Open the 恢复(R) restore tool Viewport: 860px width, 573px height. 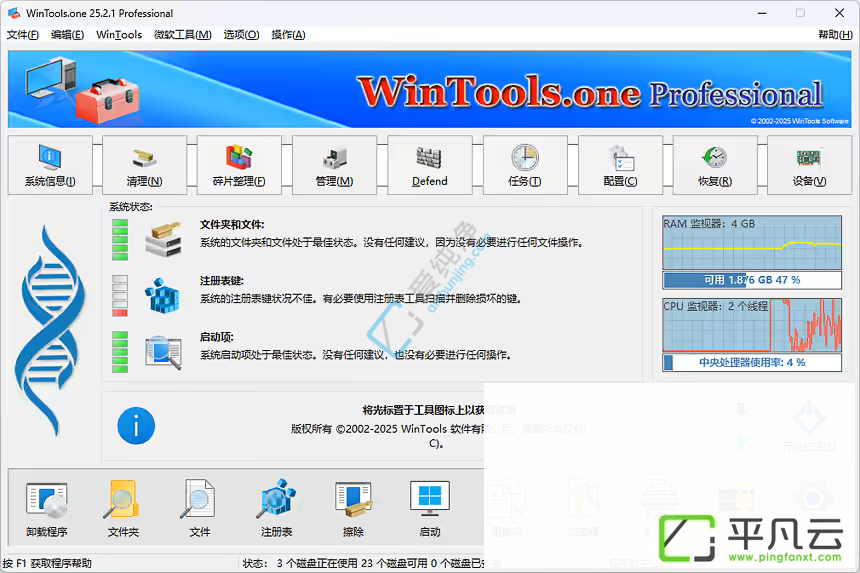pos(715,165)
